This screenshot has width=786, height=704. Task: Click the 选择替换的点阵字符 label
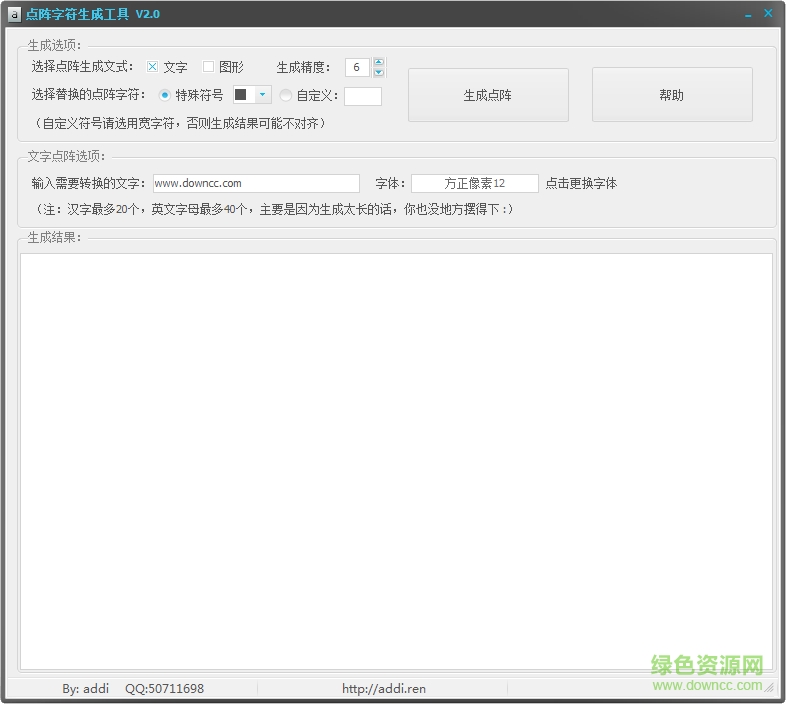point(88,94)
